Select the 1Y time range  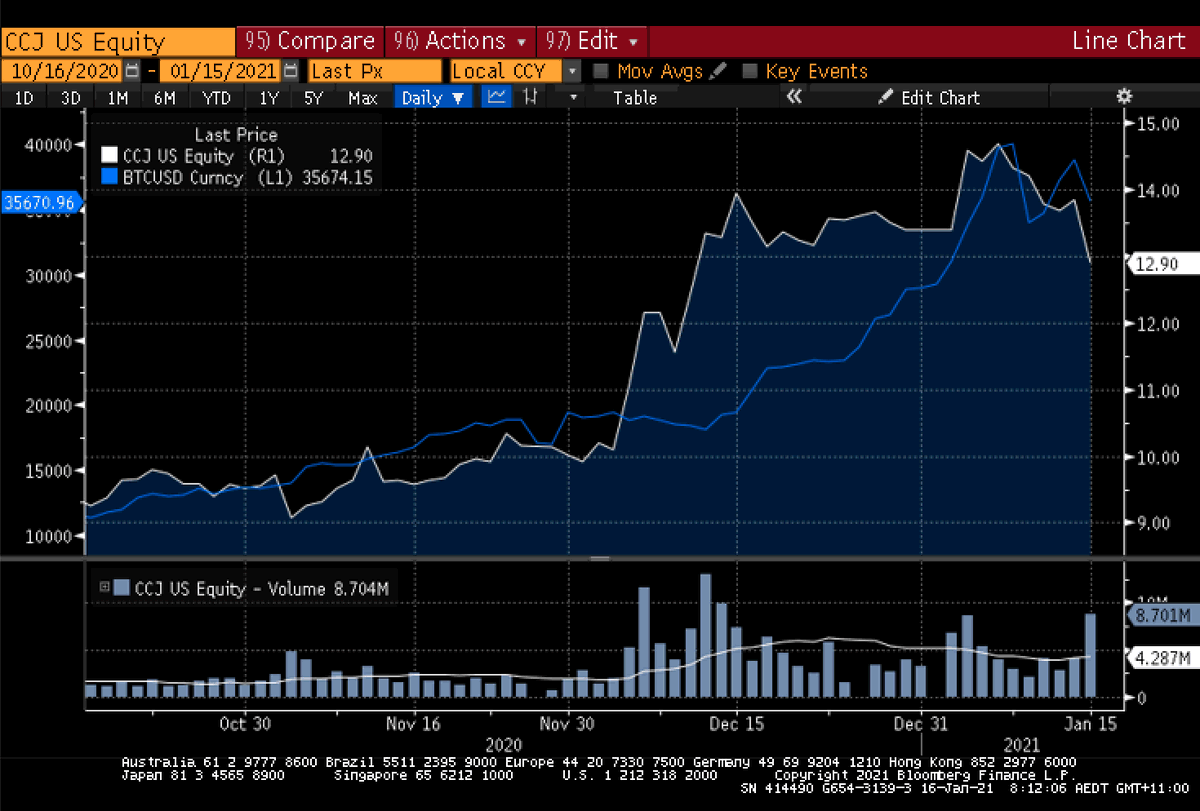click(268, 97)
